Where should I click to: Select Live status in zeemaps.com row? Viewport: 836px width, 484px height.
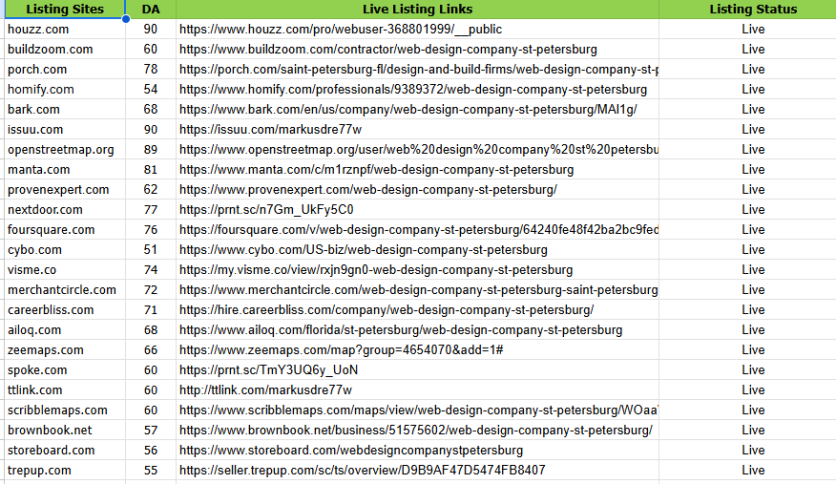coord(753,350)
